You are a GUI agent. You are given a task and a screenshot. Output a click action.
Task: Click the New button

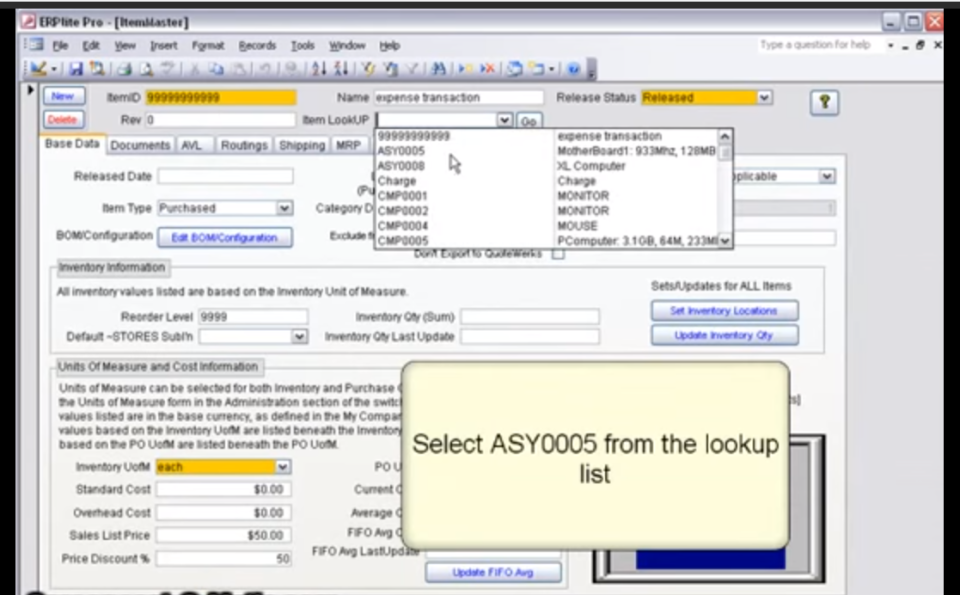[63, 96]
